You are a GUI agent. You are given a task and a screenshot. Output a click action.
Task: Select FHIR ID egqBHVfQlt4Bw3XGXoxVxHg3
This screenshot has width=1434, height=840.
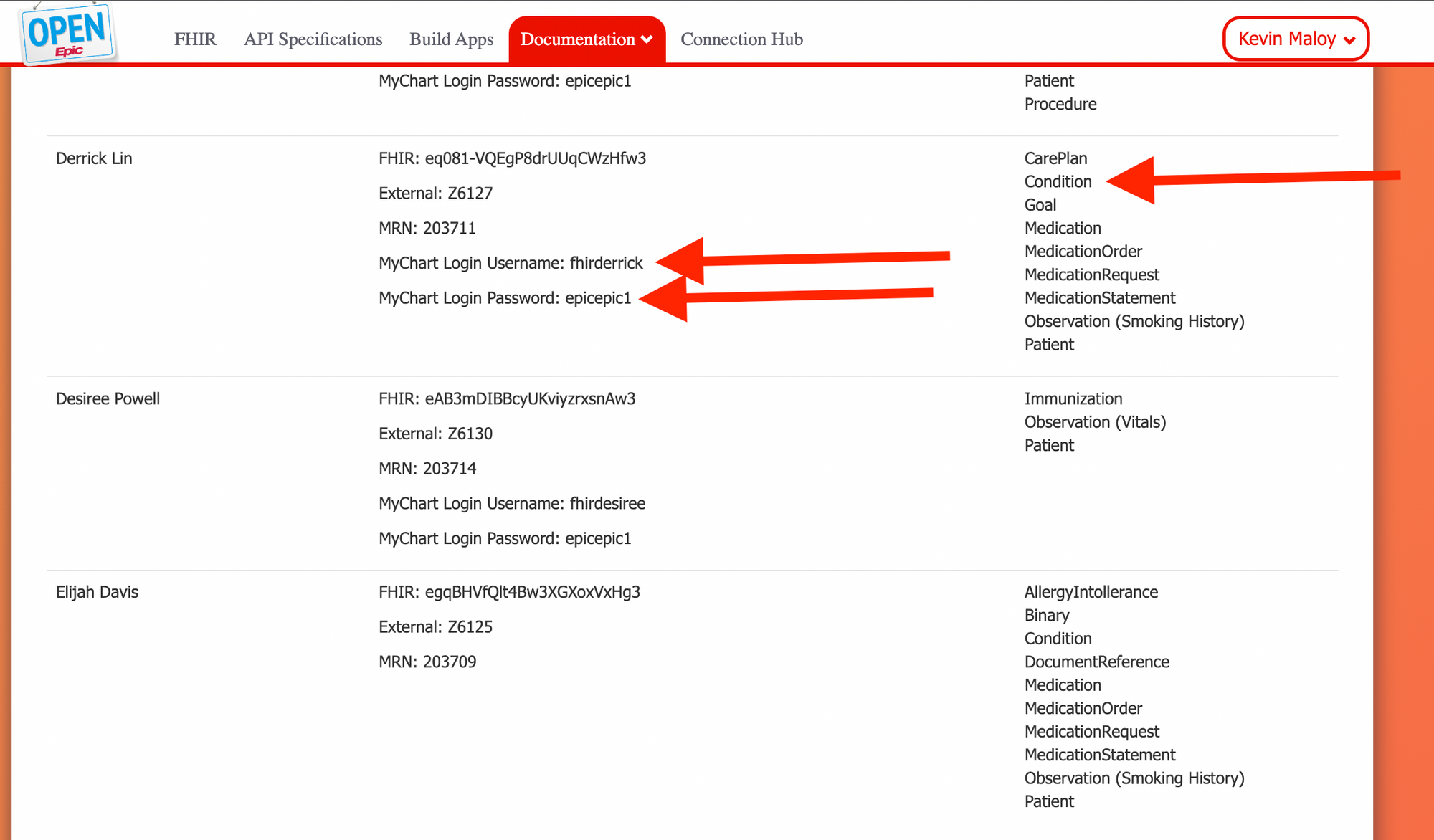click(x=509, y=592)
